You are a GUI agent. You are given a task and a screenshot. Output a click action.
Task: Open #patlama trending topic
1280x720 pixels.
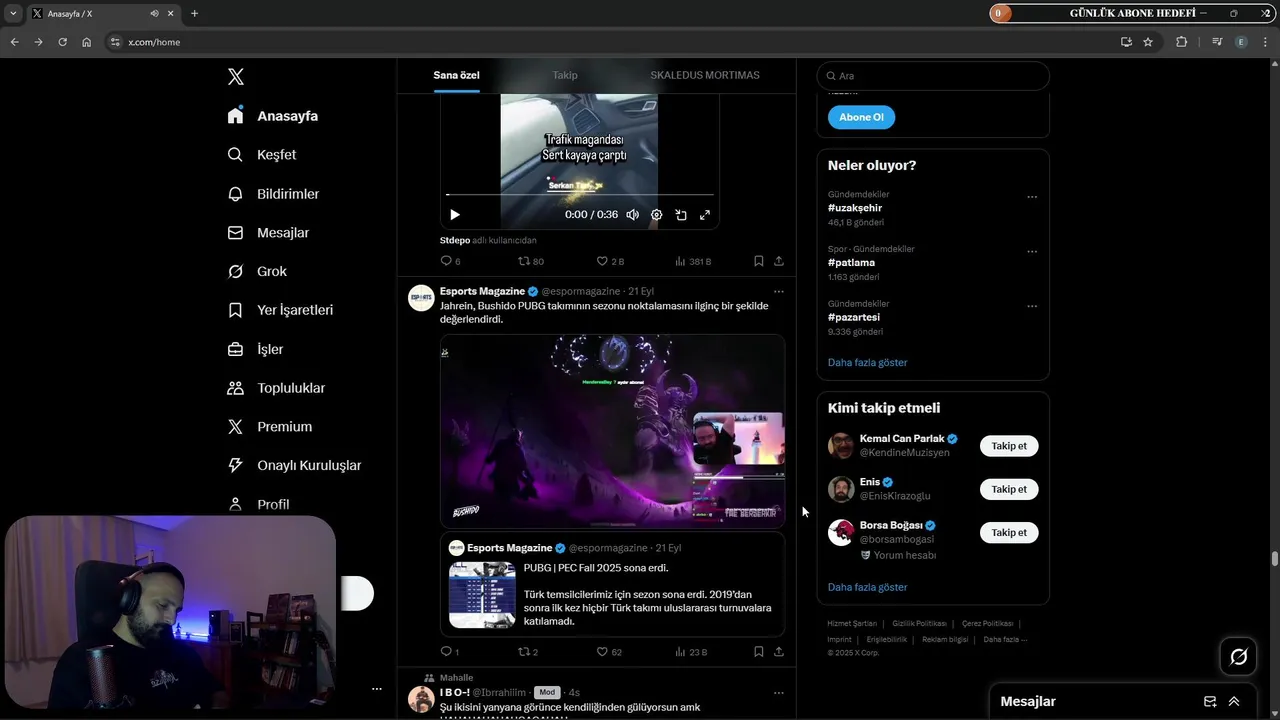(851, 263)
